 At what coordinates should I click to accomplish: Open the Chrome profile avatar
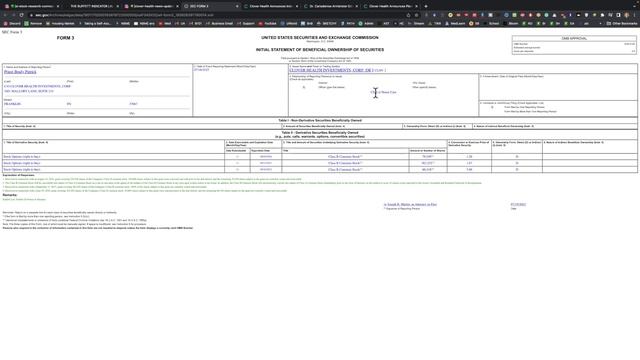(x=627, y=15)
